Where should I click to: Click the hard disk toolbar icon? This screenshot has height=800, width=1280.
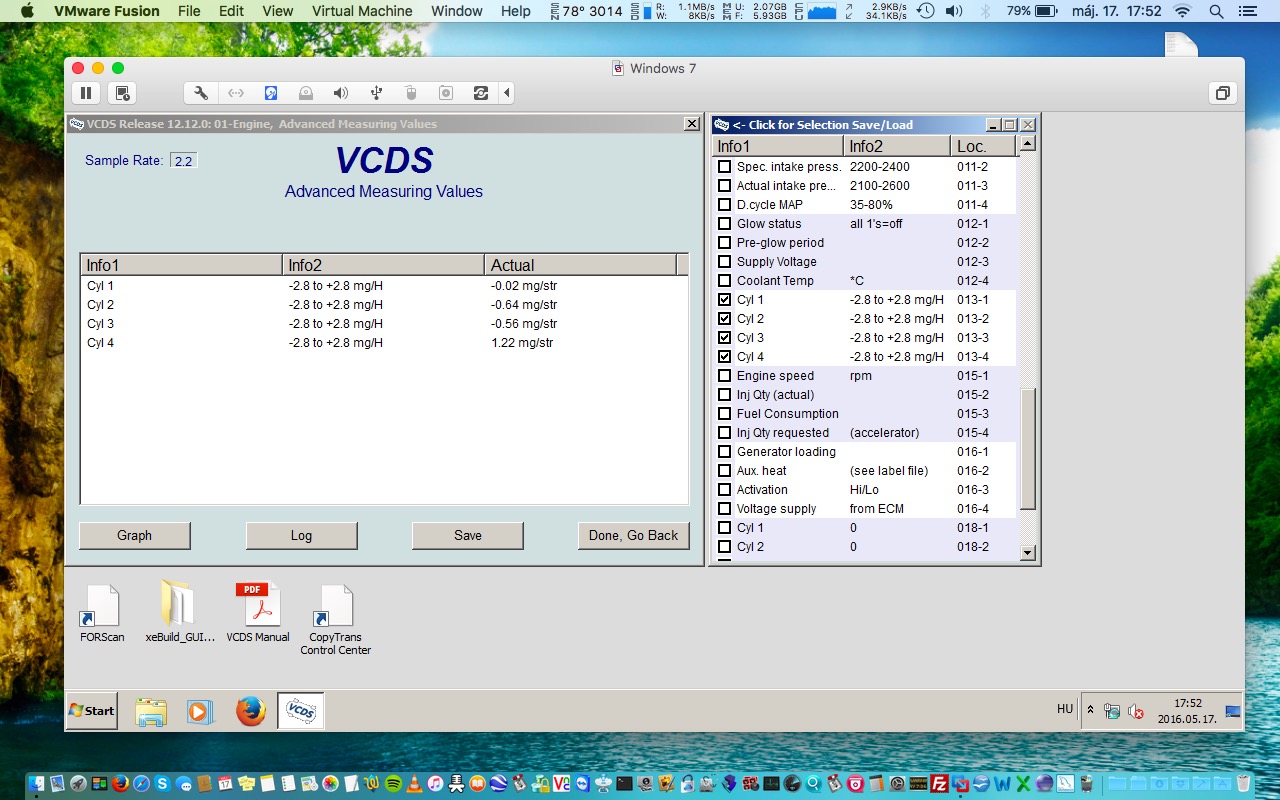tap(271, 93)
